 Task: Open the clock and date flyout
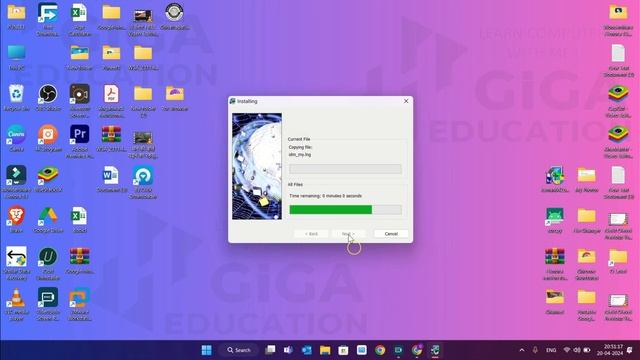(609, 350)
